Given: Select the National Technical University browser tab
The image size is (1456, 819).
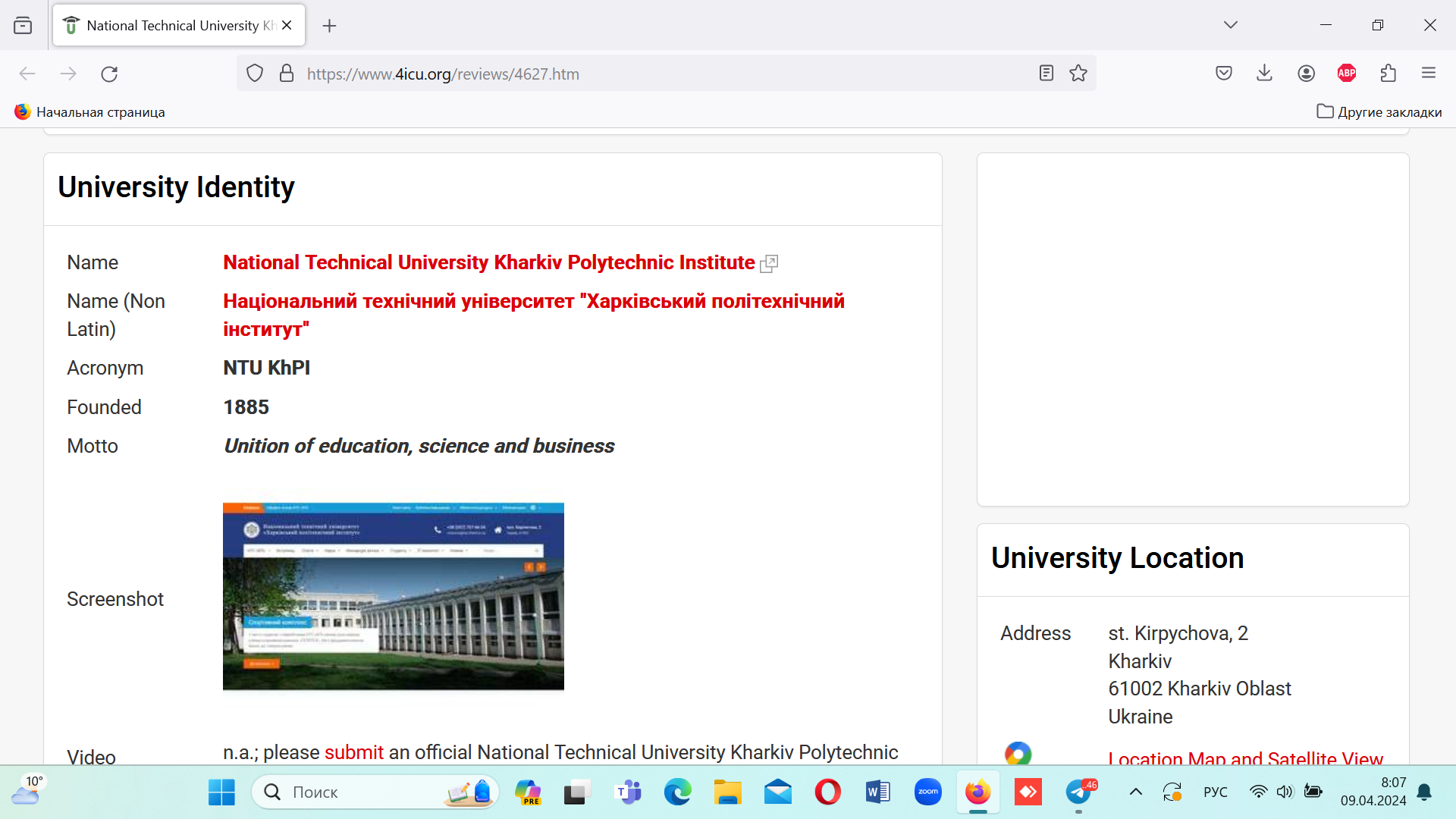Looking at the screenshot, I should (x=179, y=26).
